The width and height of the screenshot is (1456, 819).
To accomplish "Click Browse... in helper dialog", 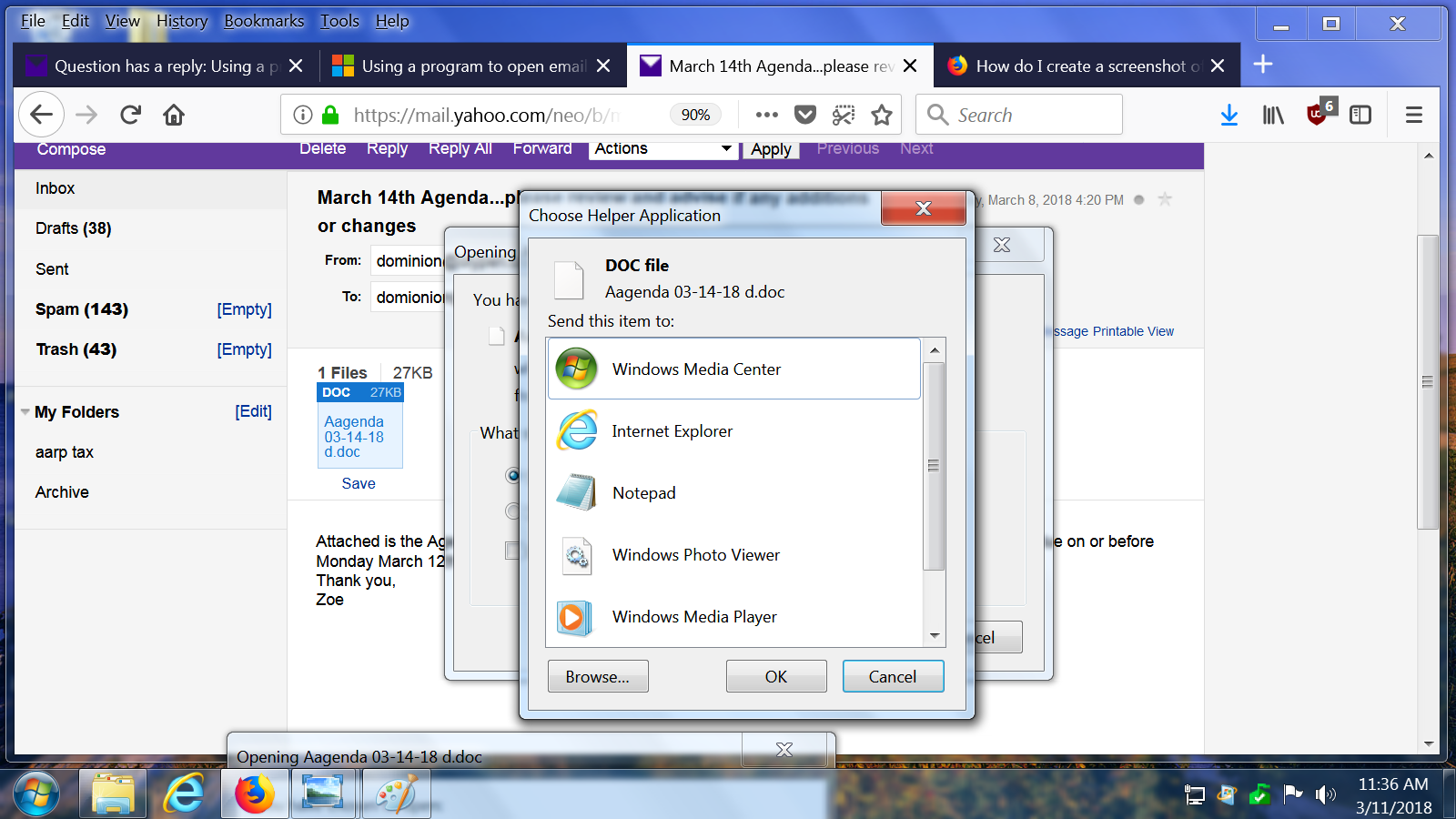I will (x=598, y=676).
